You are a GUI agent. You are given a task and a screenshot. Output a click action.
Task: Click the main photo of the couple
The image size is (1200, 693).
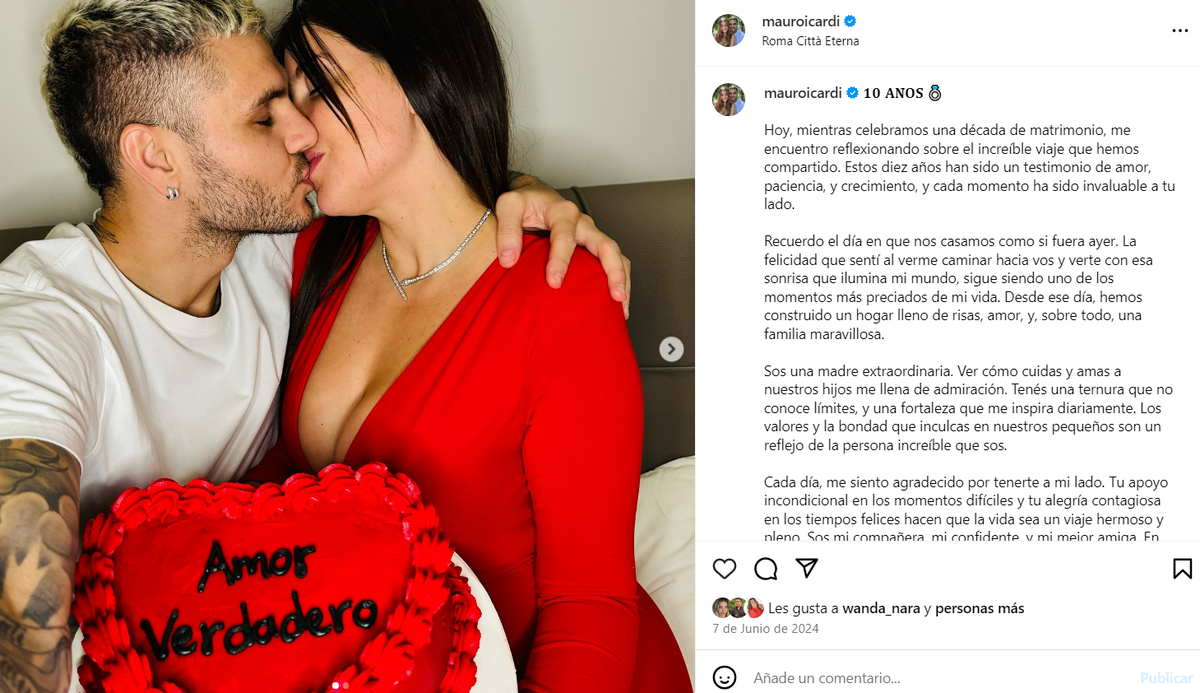coord(347,346)
